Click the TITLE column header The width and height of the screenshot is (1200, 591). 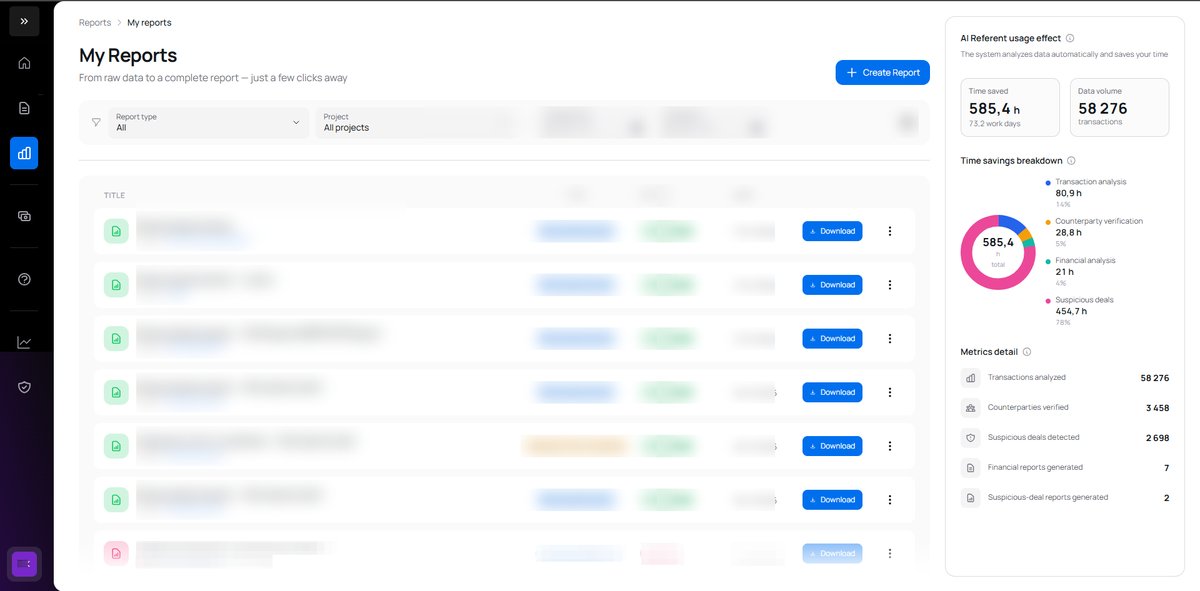click(x=114, y=195)
